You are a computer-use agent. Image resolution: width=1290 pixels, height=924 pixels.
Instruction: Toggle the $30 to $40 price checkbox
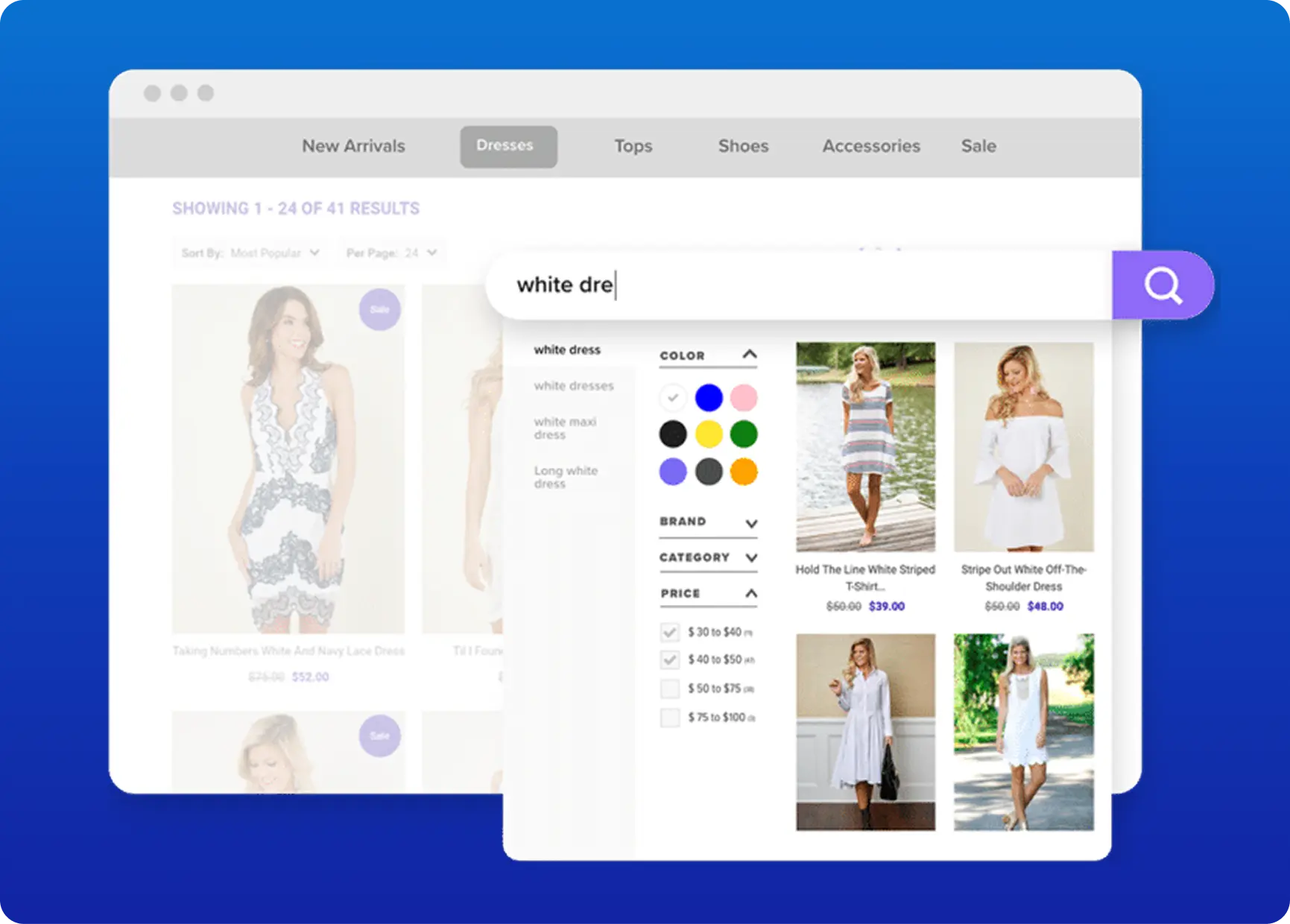click(x=670, y=633)
